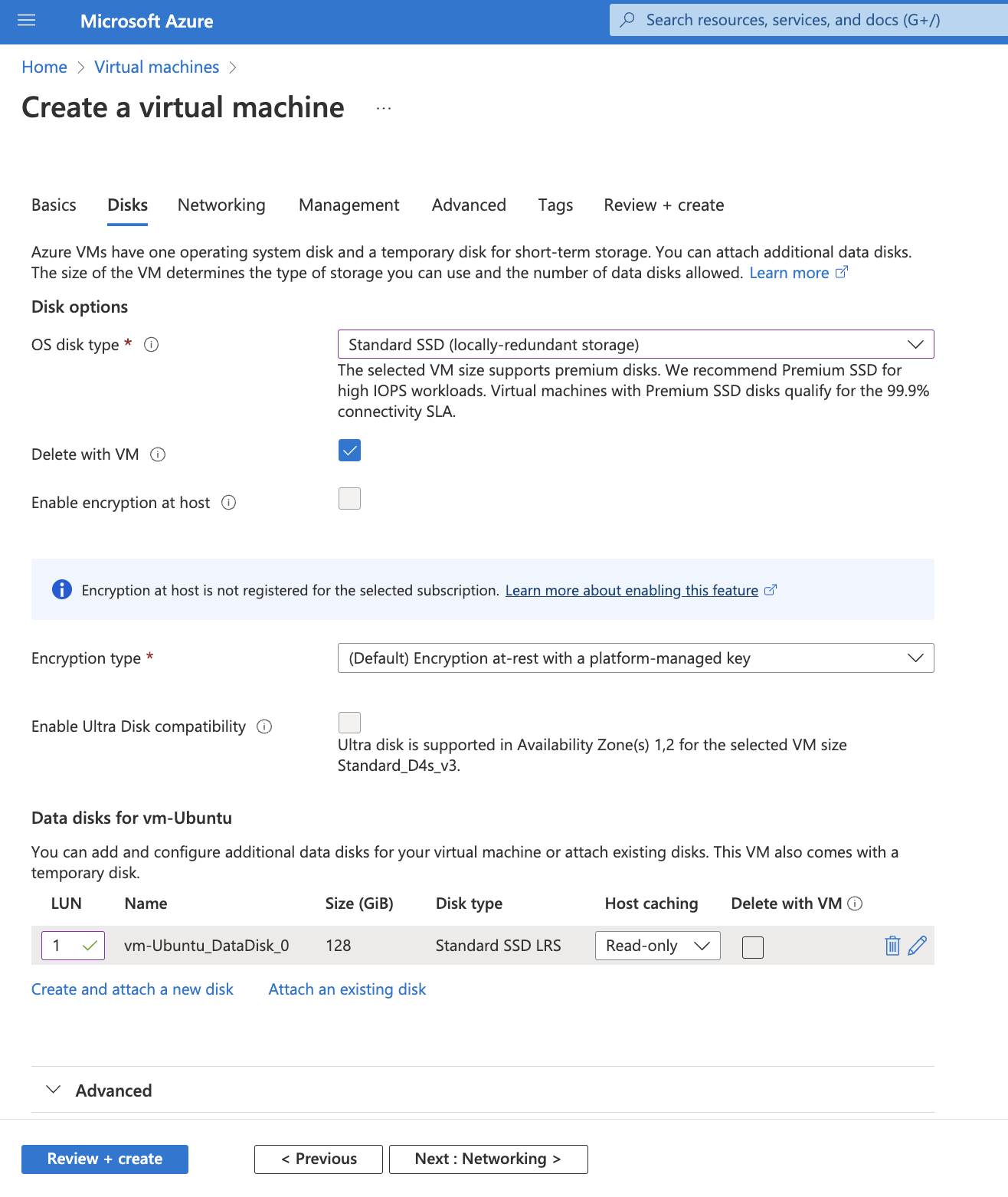Click the Name column header
This screenshot has width=1008, height=1197.
pos(146,903)
